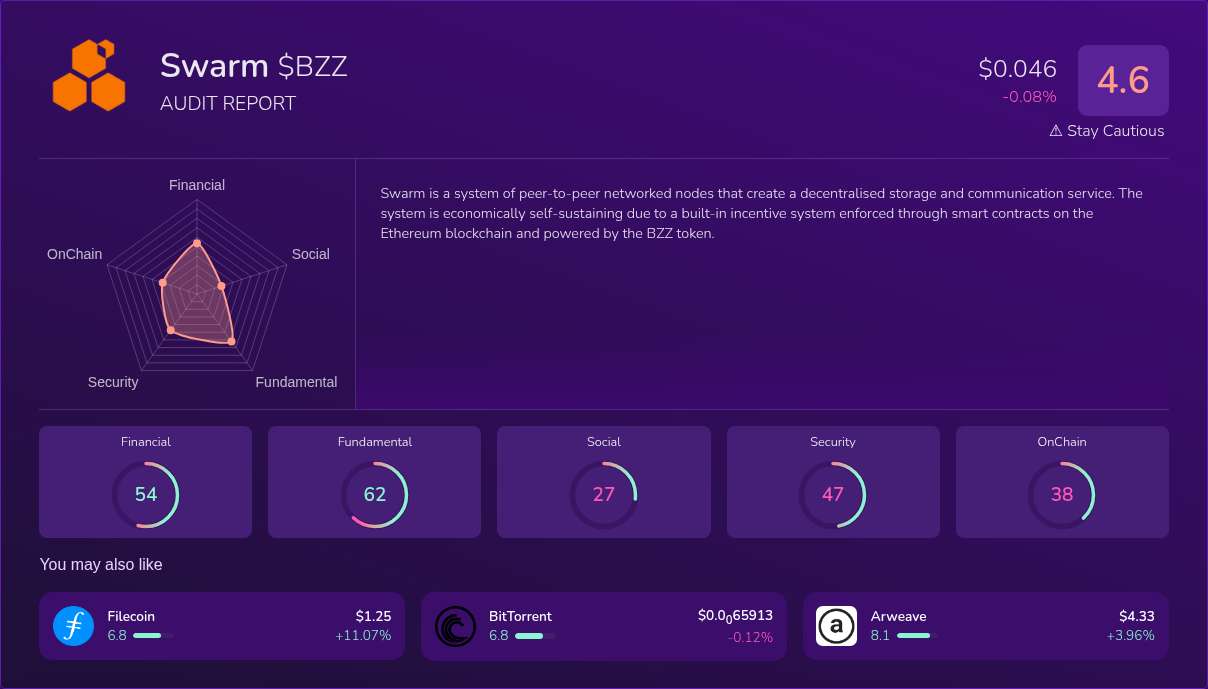Click the Arweave circled-a logo
Viewport: 1208px width, 689px height.
[836, 626]
